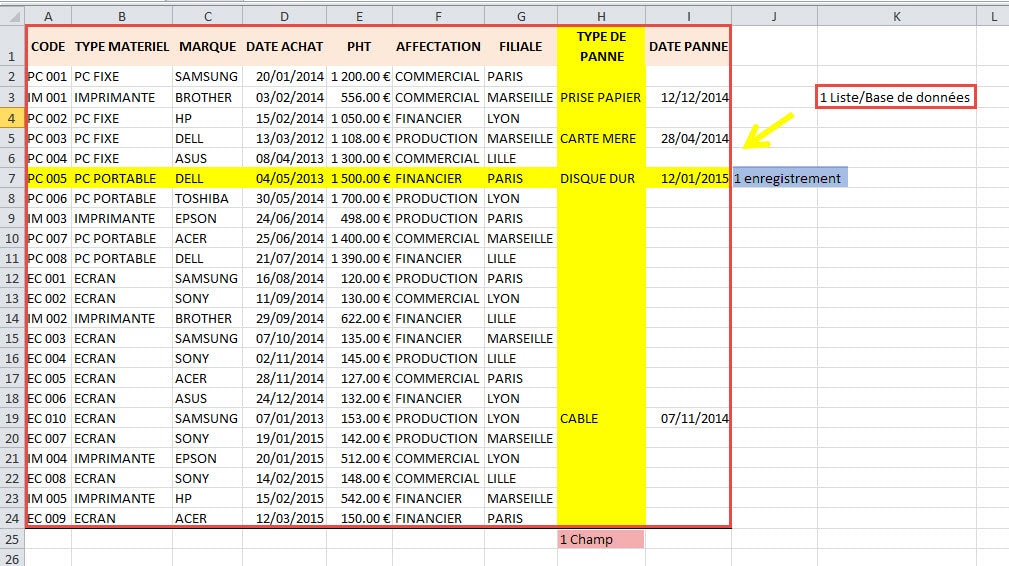Screen dimensions: 1009x566
Task: Click purchase date 24/12/2014
Action: click(x=284, y=398)
